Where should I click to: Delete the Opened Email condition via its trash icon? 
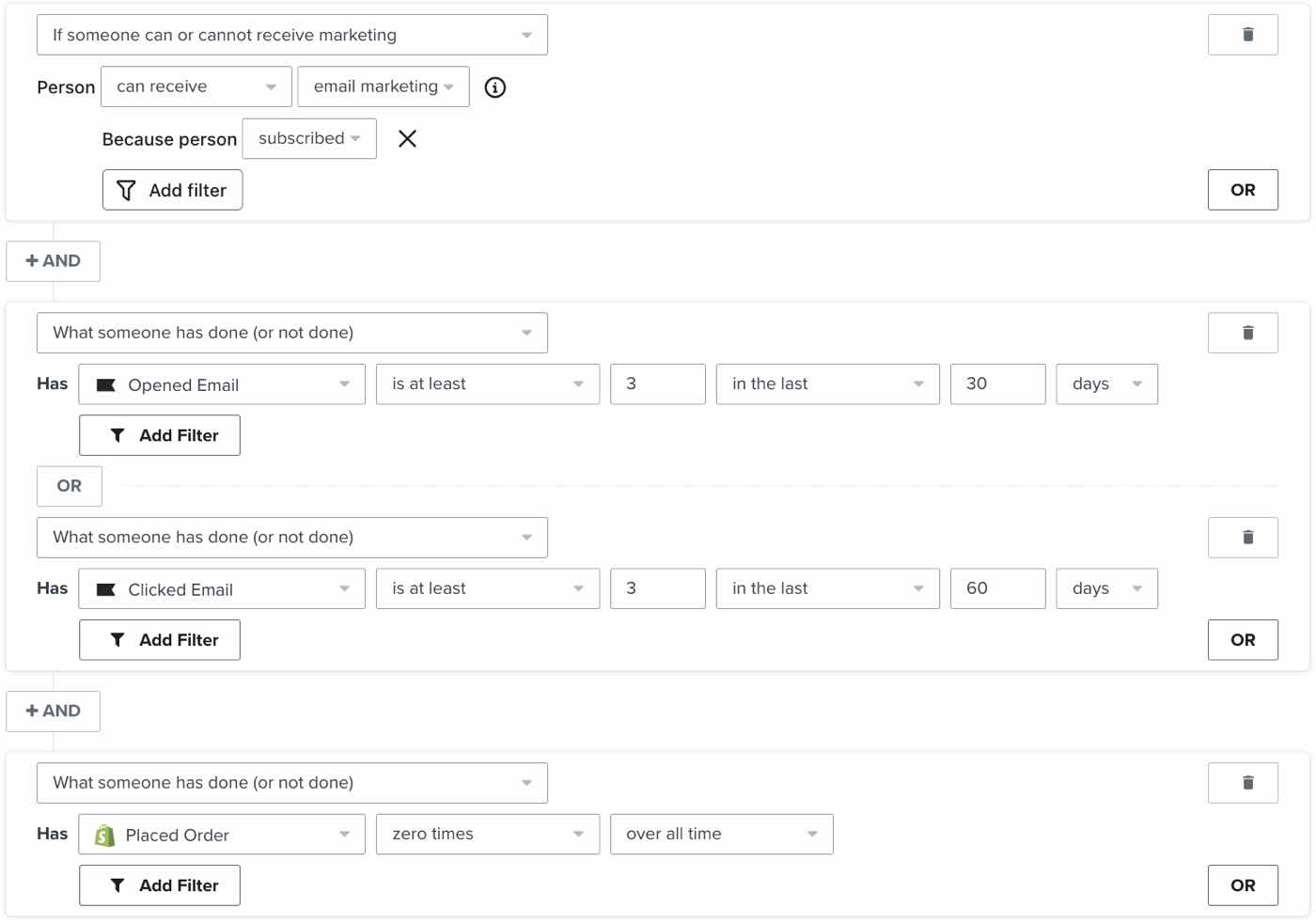[x=1243, y=333]
